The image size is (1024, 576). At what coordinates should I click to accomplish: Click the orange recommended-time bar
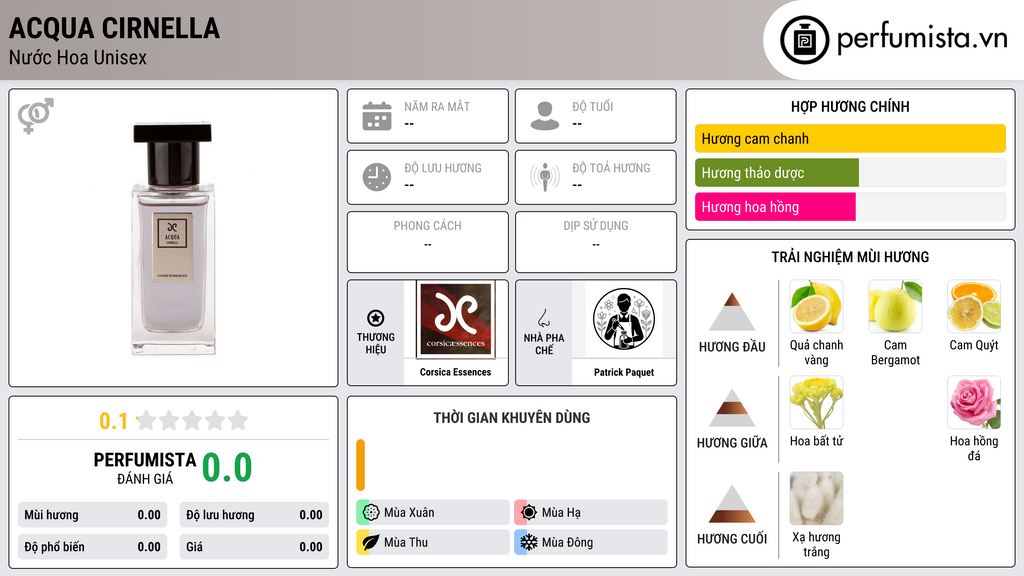360,465
